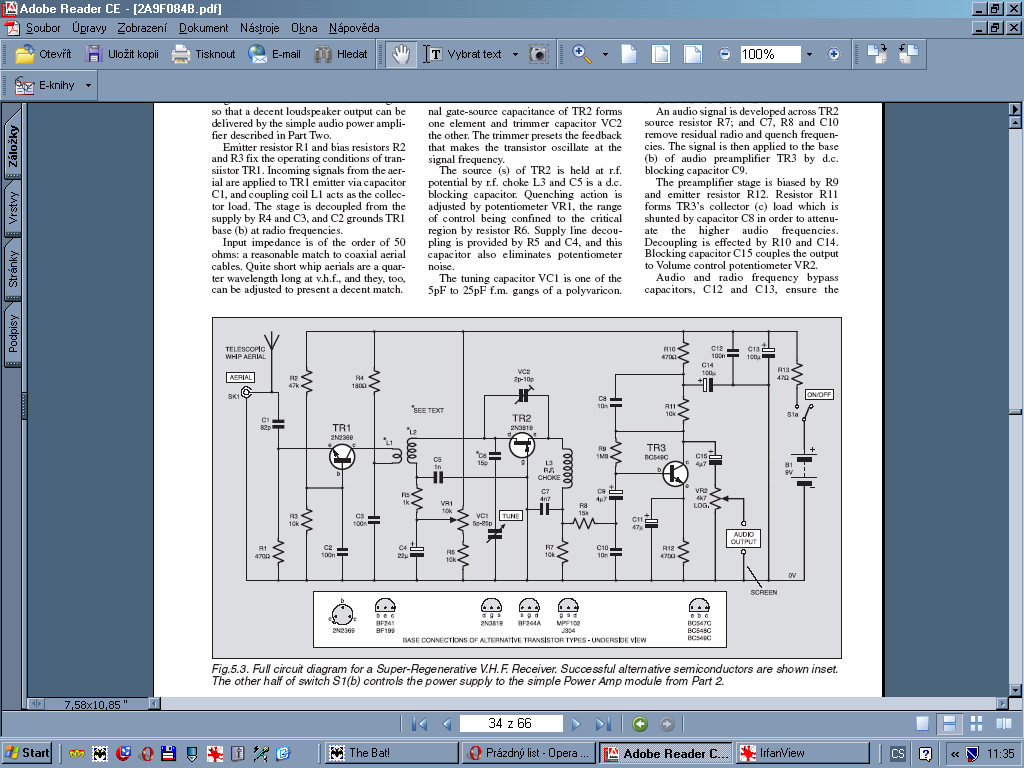Viewport: 1024px width, 768px height.
Task: Open zoom percentage dropdown arrow
Action: [809, 54]
